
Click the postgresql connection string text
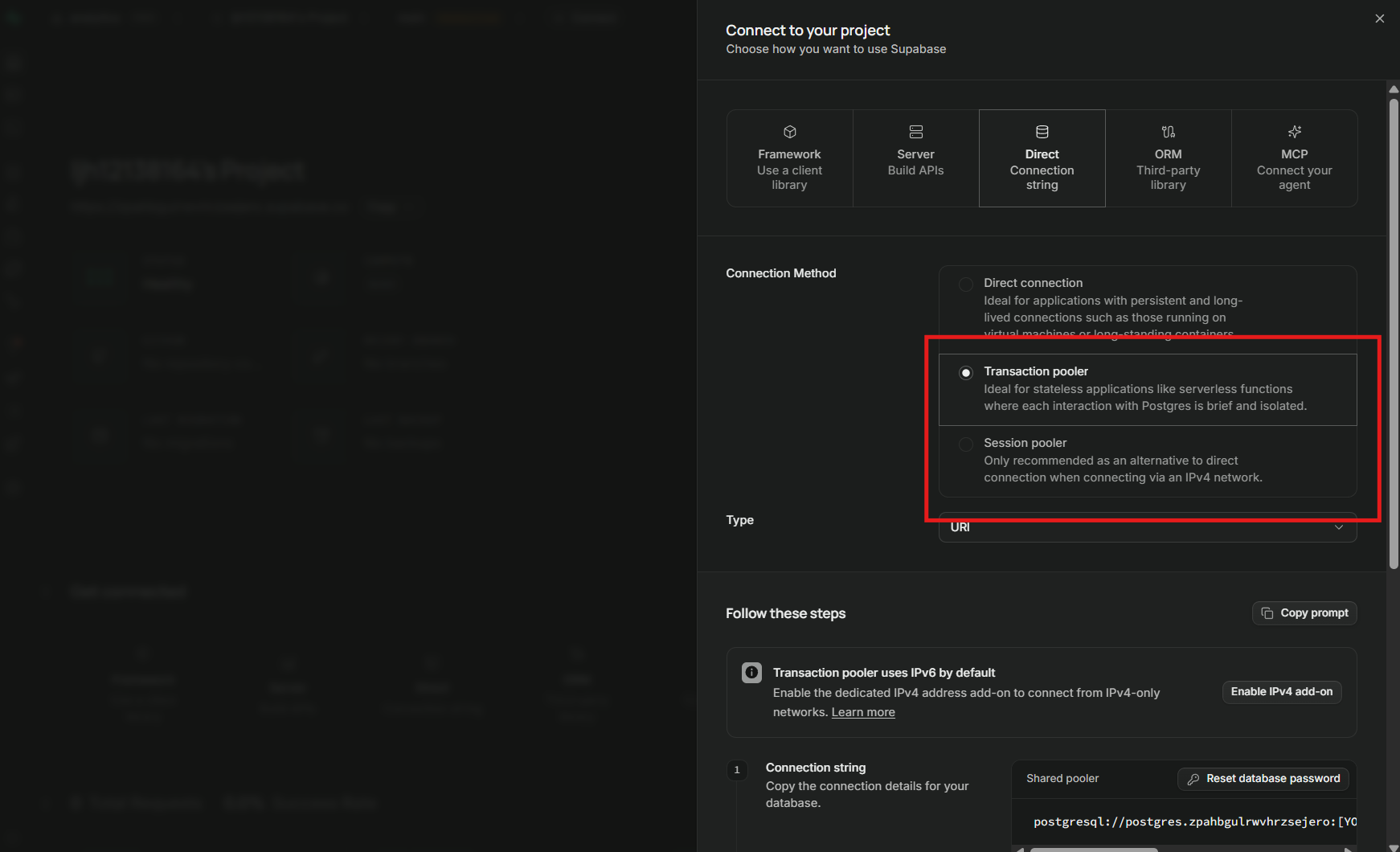pos(1195,821)
